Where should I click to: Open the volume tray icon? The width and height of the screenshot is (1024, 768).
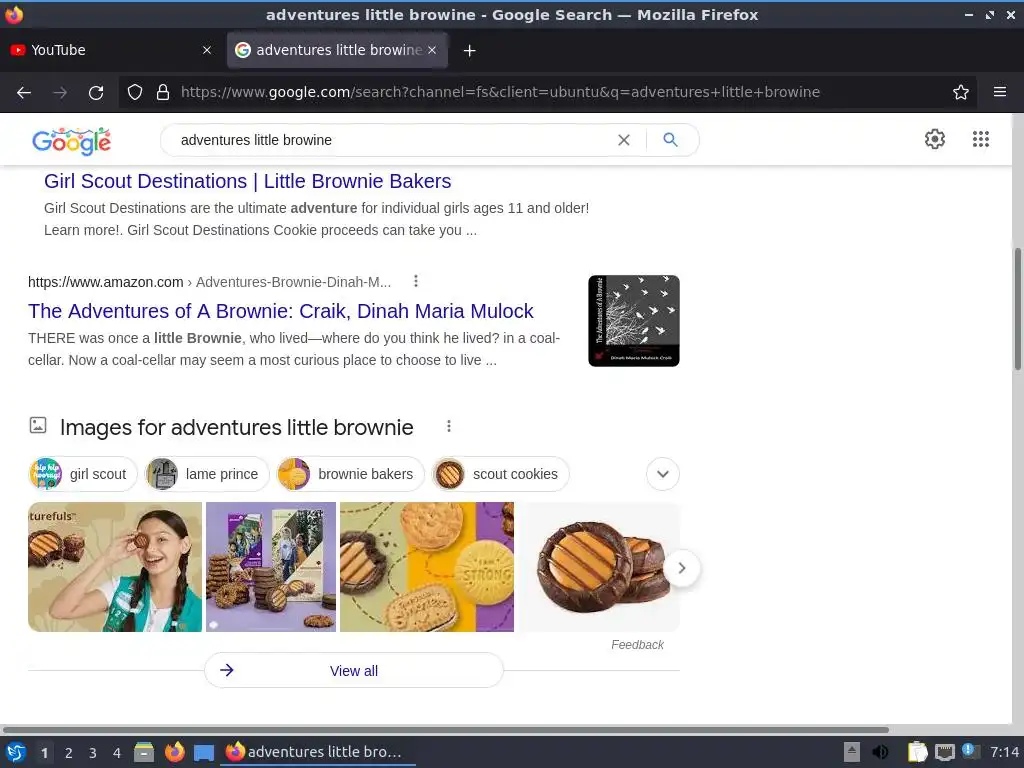880,752
